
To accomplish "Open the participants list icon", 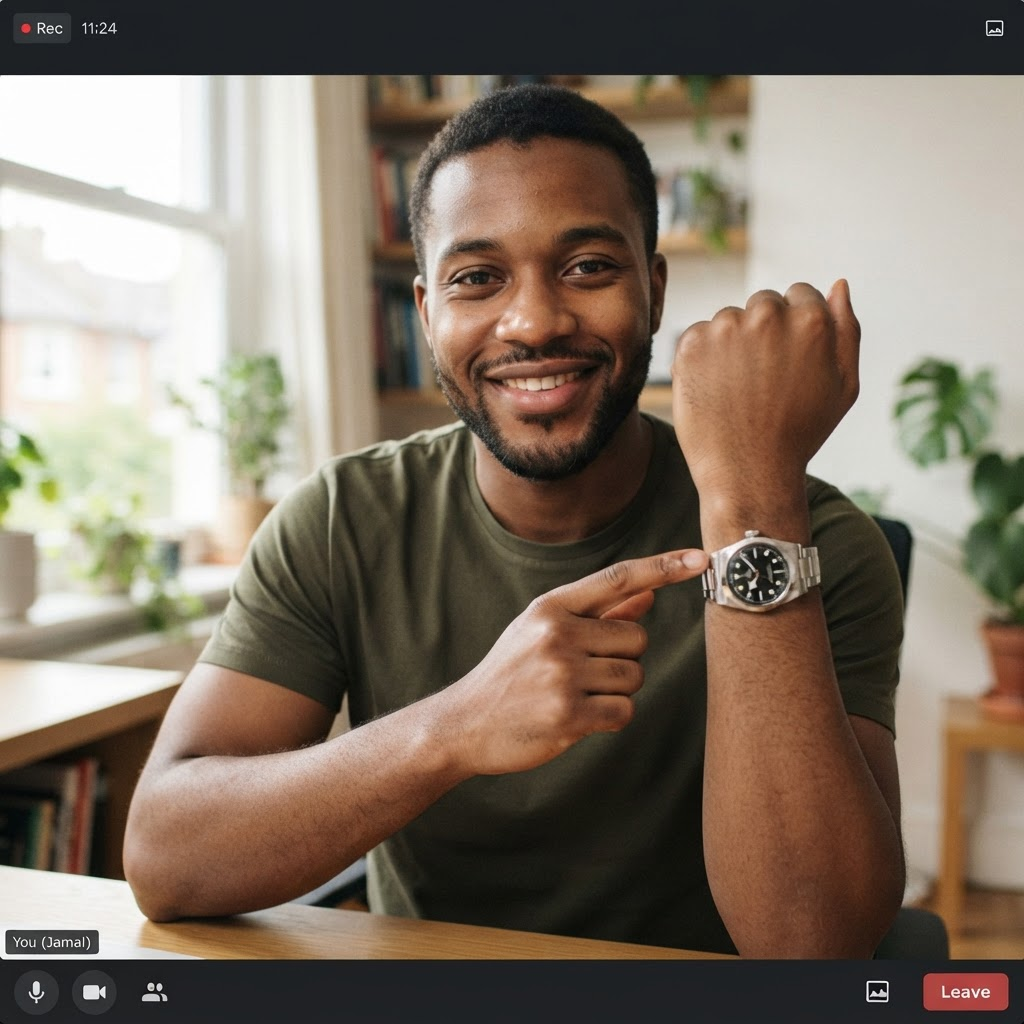I will pos(154,992).
